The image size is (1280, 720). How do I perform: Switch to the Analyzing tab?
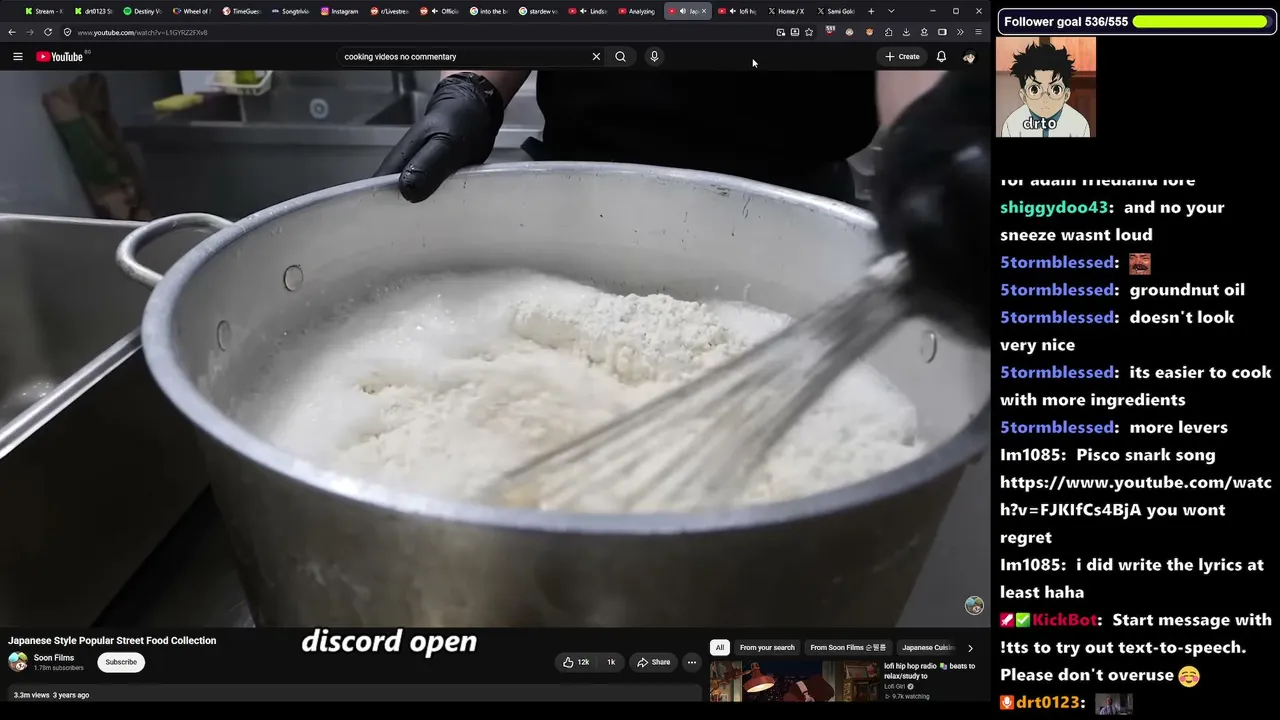[x=637, y=11]
